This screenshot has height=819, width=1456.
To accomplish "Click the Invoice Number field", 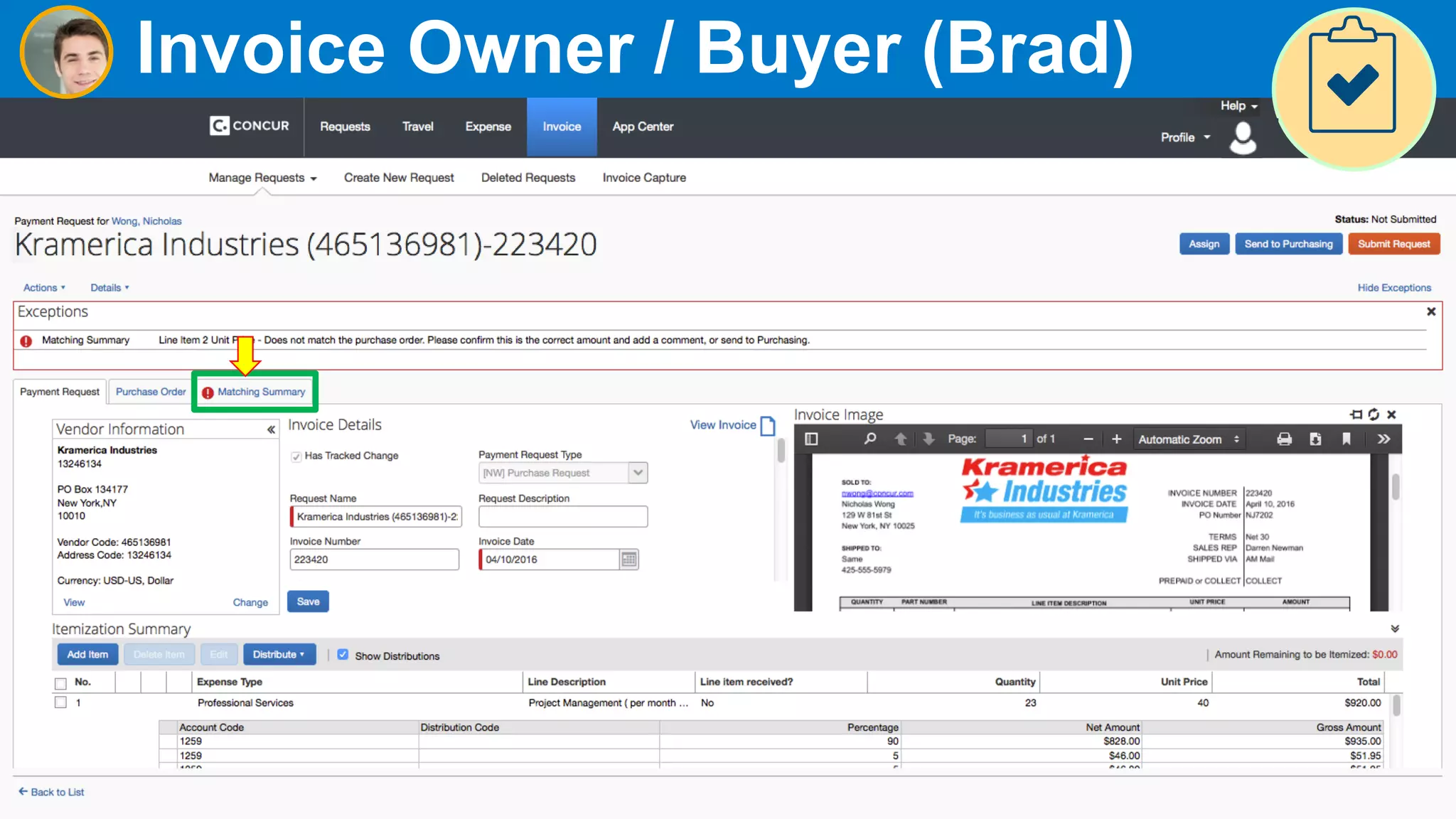I will (374, 560).
